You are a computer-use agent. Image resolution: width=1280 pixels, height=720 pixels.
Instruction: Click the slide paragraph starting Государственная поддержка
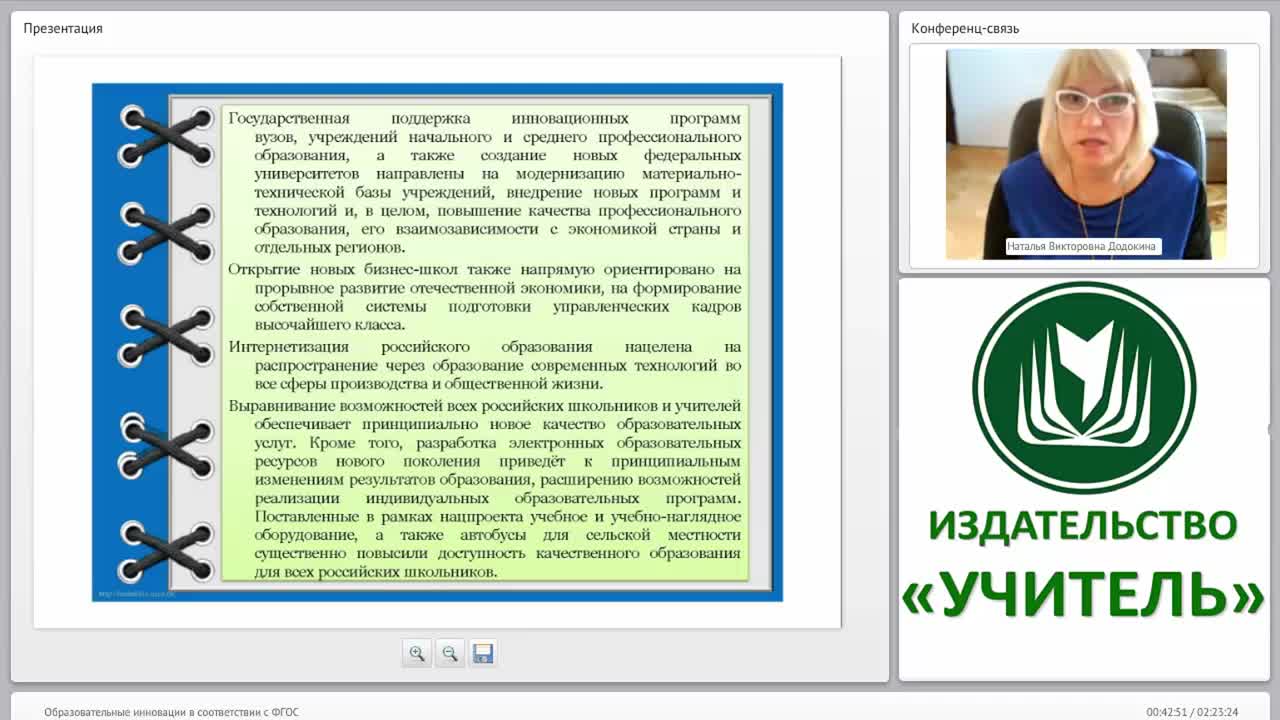pos(485,182)
